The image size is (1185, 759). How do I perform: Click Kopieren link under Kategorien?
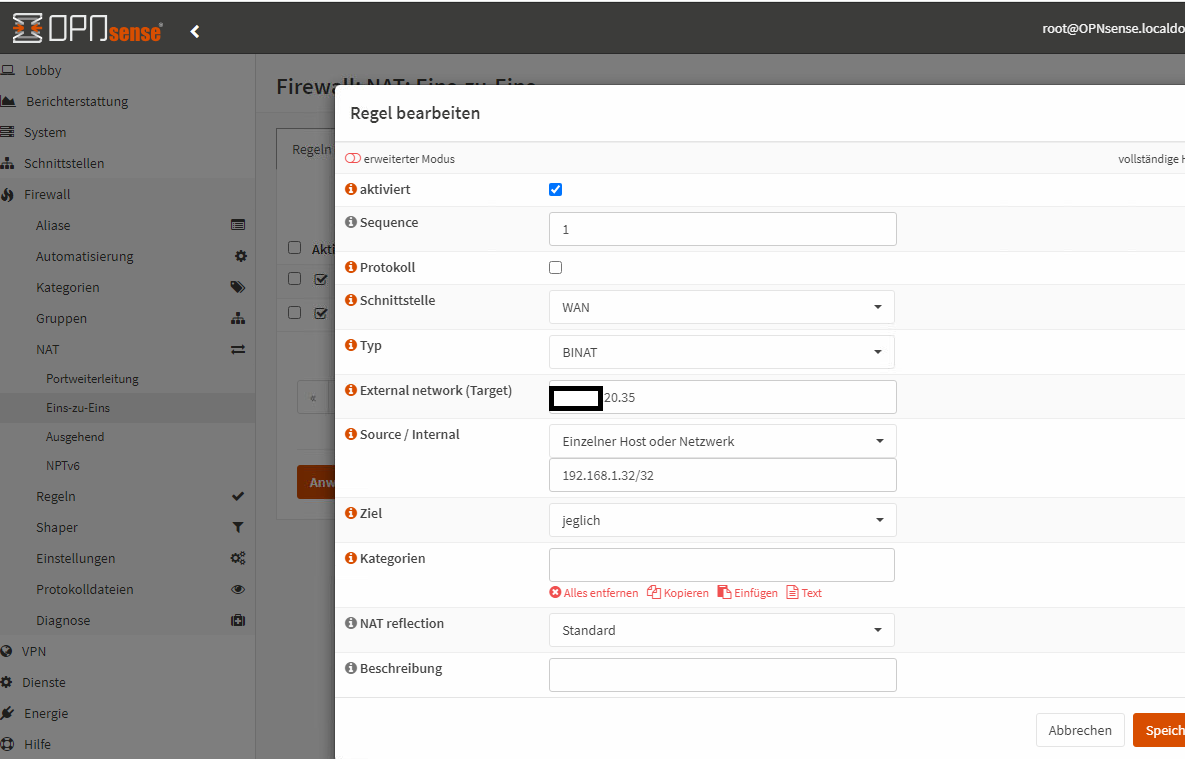[x=678, y=593]
